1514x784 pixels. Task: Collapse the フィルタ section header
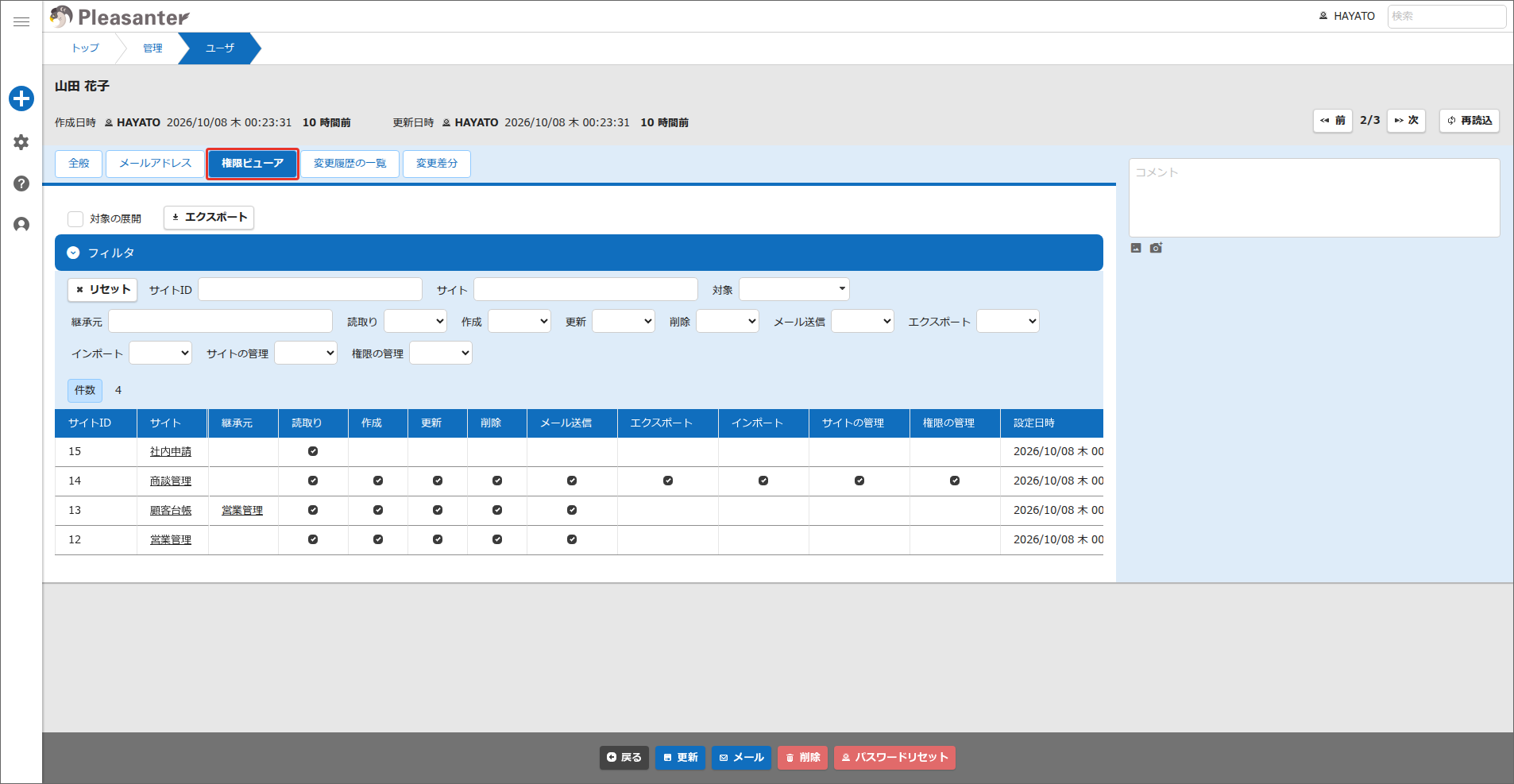pos(578,253)
